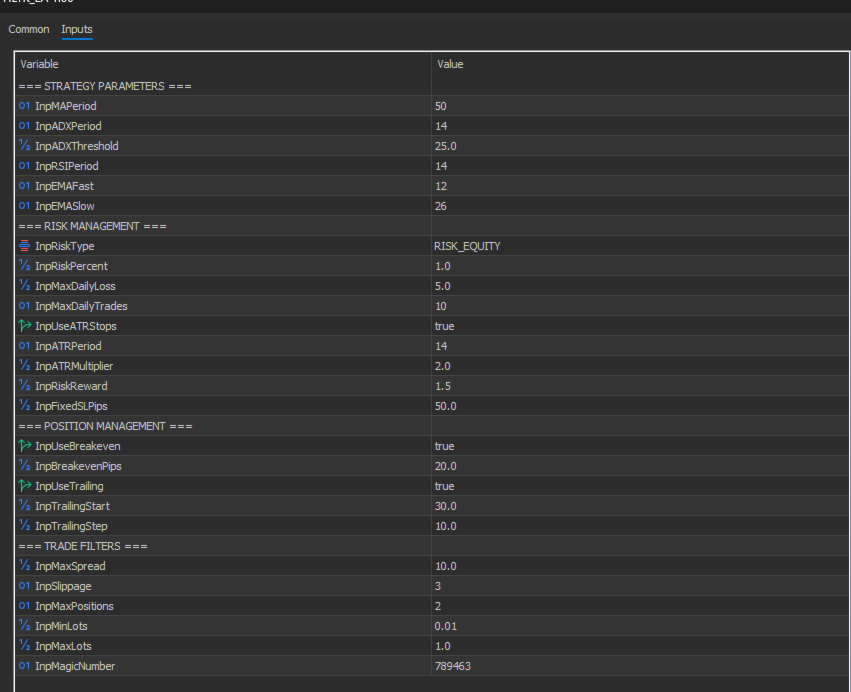Click the integer icon beside InpEMASlow
The image size is (851, 692).
pyautogui.click(x=24, y=206)
